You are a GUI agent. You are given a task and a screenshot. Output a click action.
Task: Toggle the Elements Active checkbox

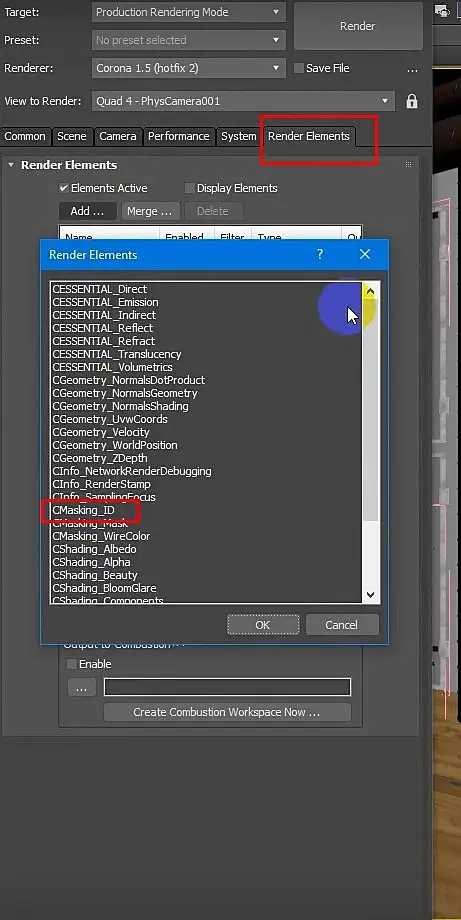[65, 188]
